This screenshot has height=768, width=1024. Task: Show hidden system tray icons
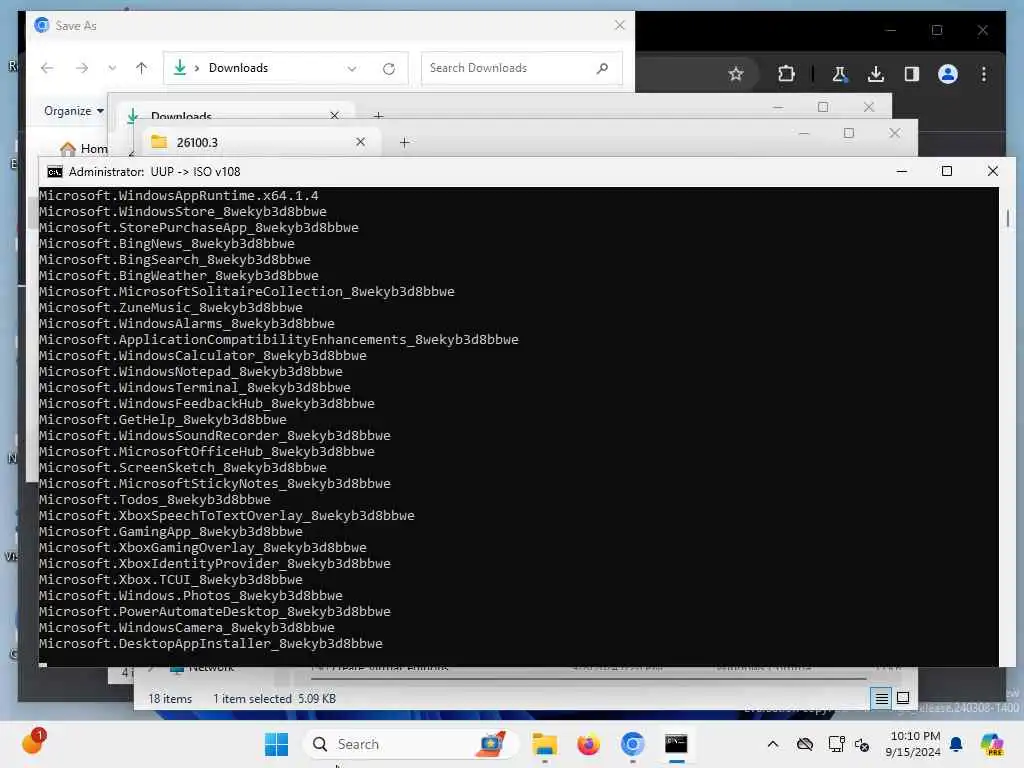773,744
